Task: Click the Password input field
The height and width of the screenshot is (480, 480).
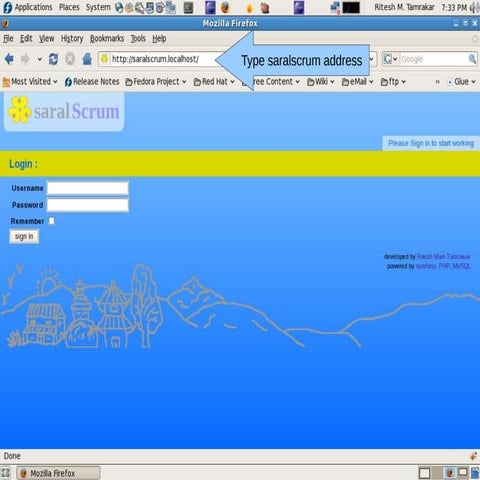Action: pos(88,205)
